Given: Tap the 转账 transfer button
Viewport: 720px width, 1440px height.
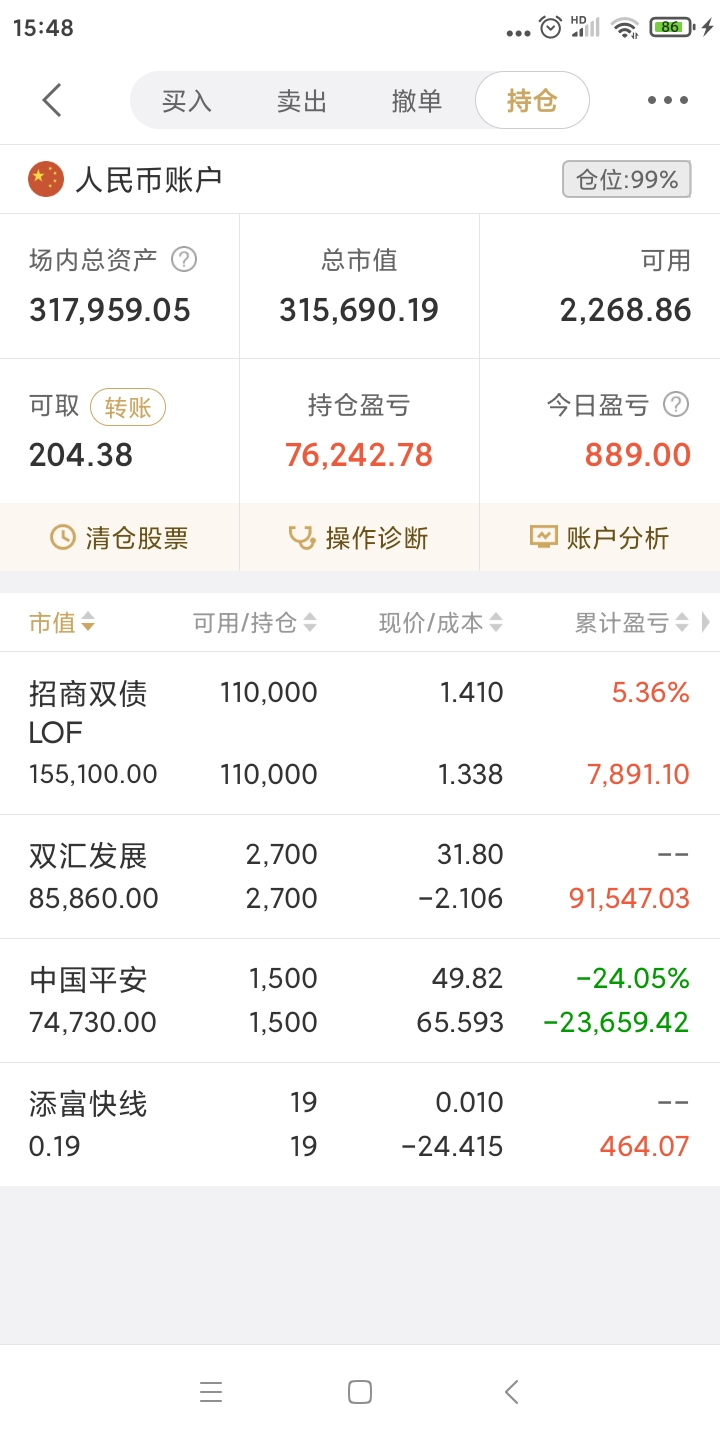Looking at the screenshot, I should click(x=128, y=407).
